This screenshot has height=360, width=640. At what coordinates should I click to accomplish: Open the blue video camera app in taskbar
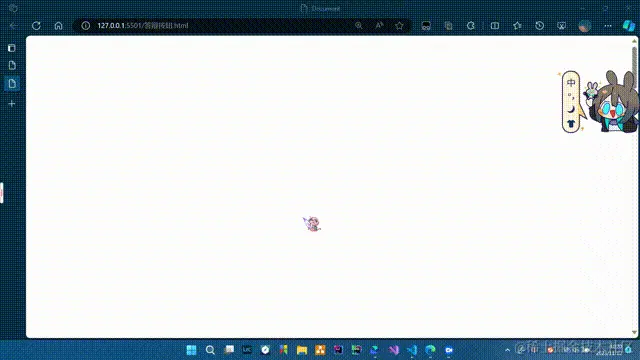click(x=449, y=350)
